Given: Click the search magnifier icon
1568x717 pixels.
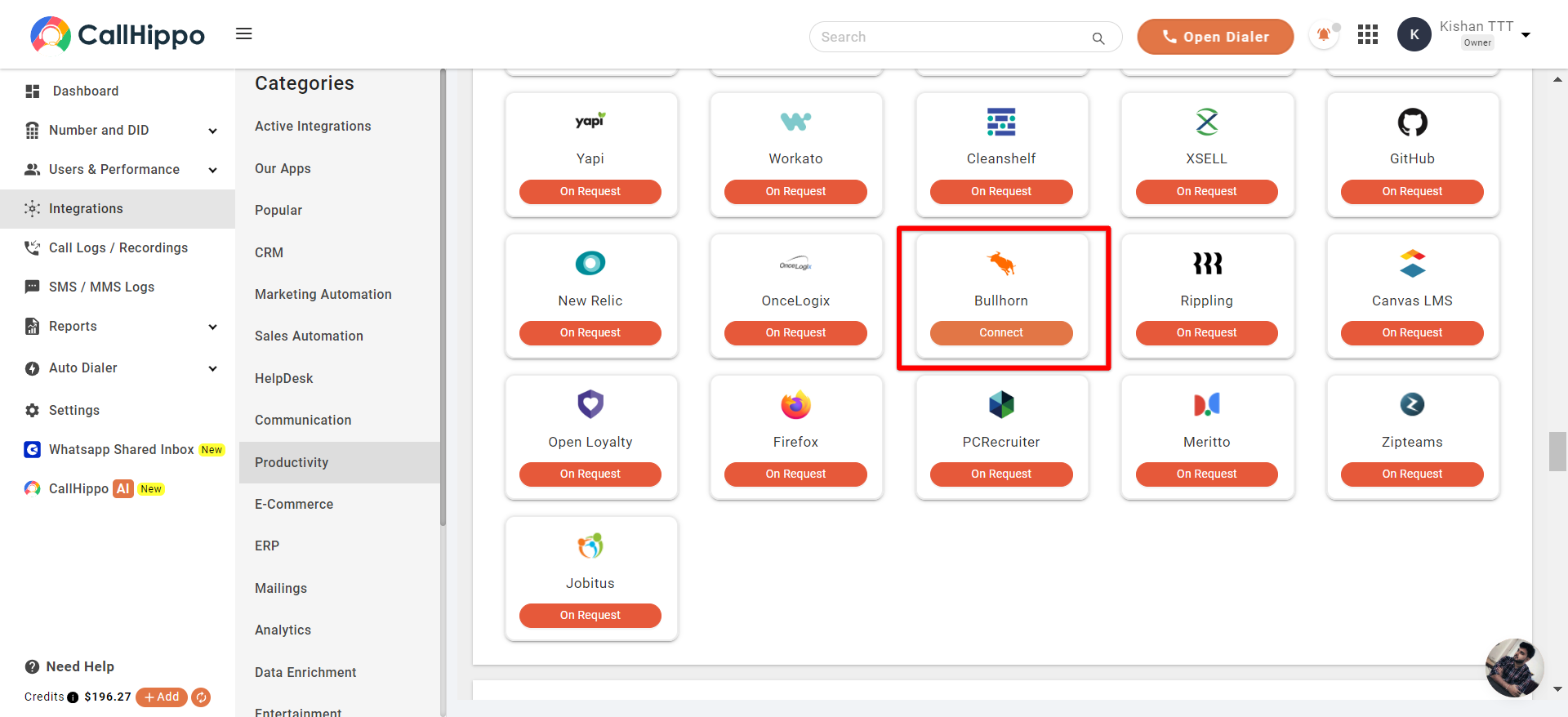Looking at the screenshot, I should tap(1098, 38).
